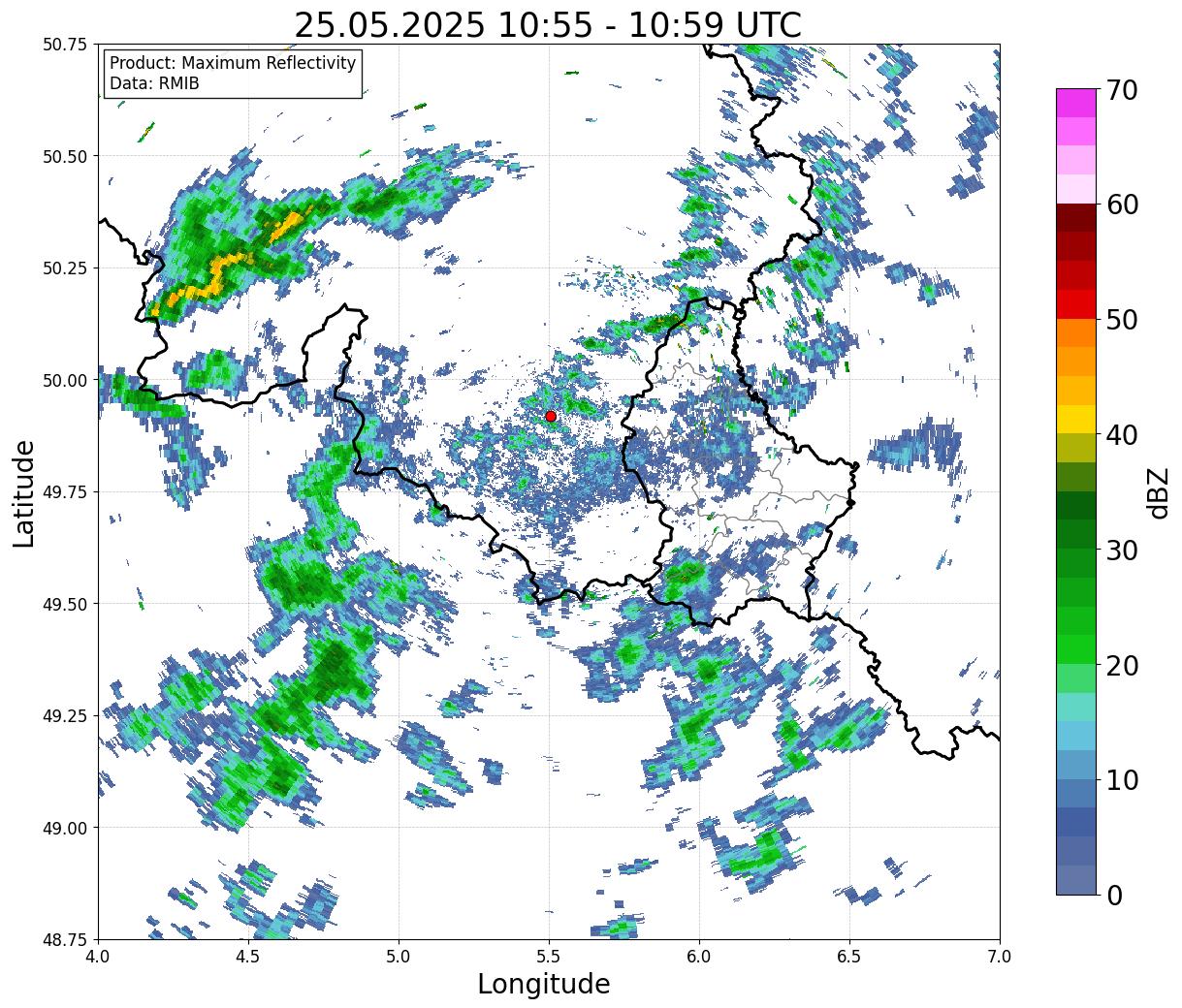Click the bright green colorbar swatch above 20
1182x1008 pixels.
point(1076,649)
